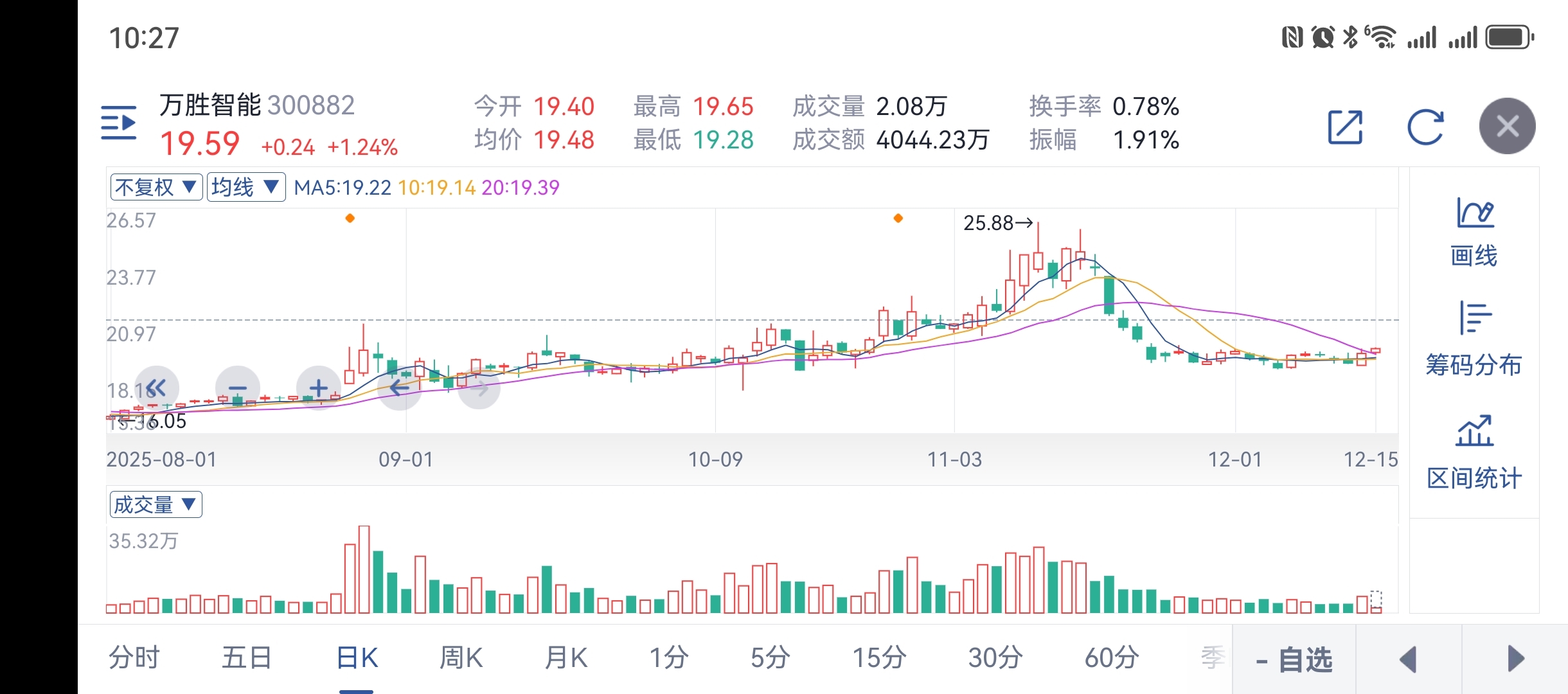Expand the 不复权 adjustment dropdown
The image size is (1568, 694).
[156, 188]
